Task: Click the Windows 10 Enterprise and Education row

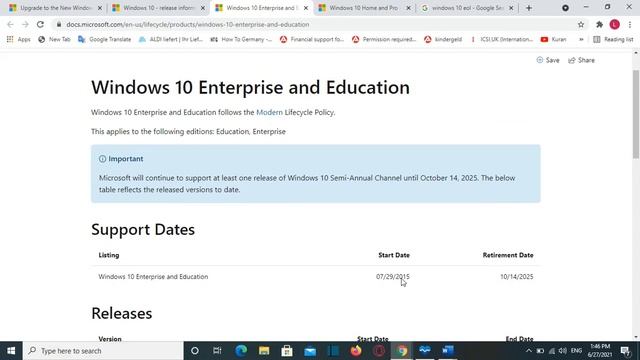Action: click(x=316, y=277)
